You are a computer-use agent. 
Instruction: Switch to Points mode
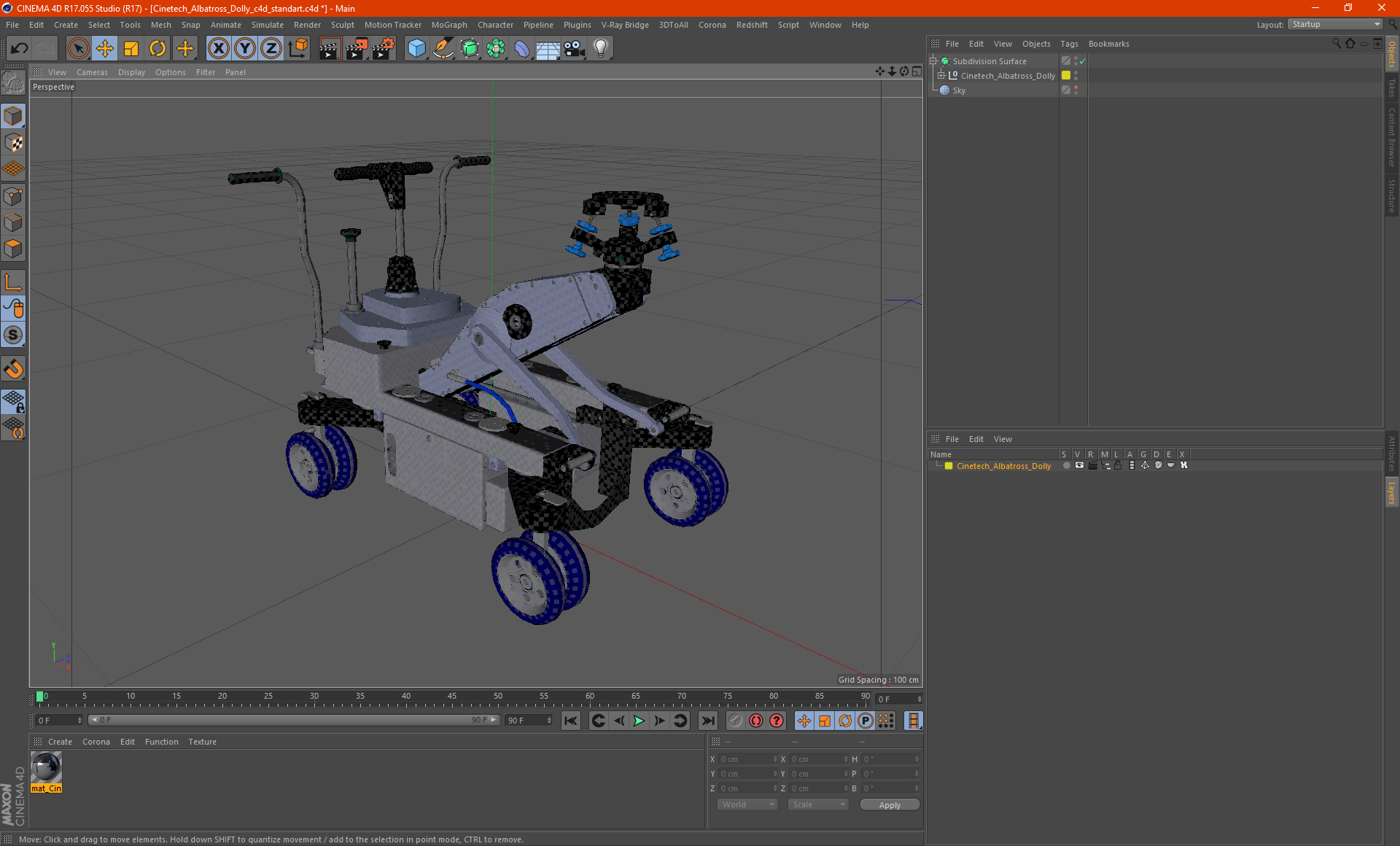tap(13, 196)
